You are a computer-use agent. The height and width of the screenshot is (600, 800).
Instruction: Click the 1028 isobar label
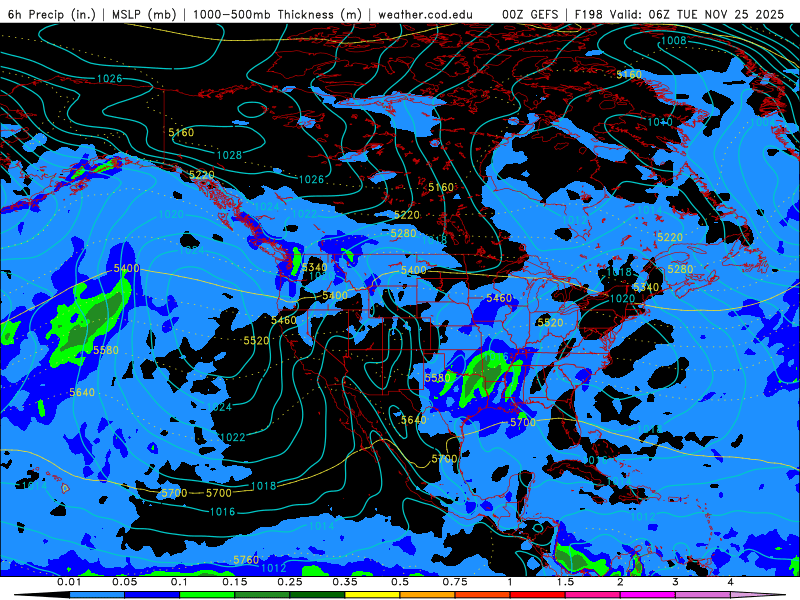pos(229,155)
